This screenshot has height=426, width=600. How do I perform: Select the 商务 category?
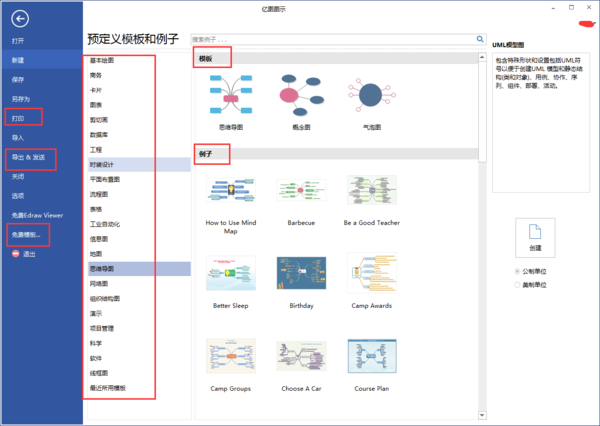click(96, 75)
